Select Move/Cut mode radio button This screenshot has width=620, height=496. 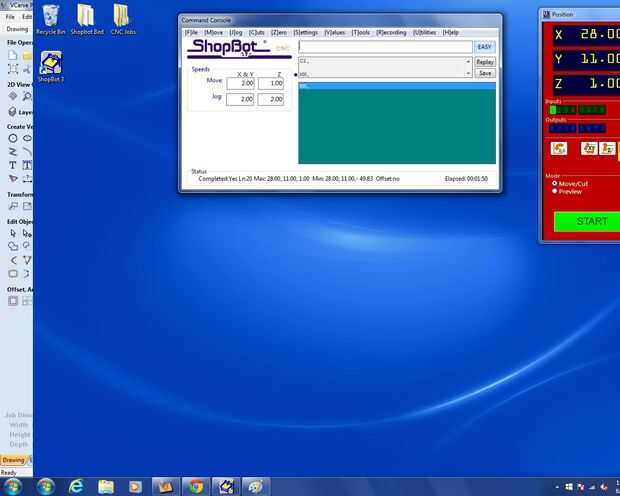[555, 184]
